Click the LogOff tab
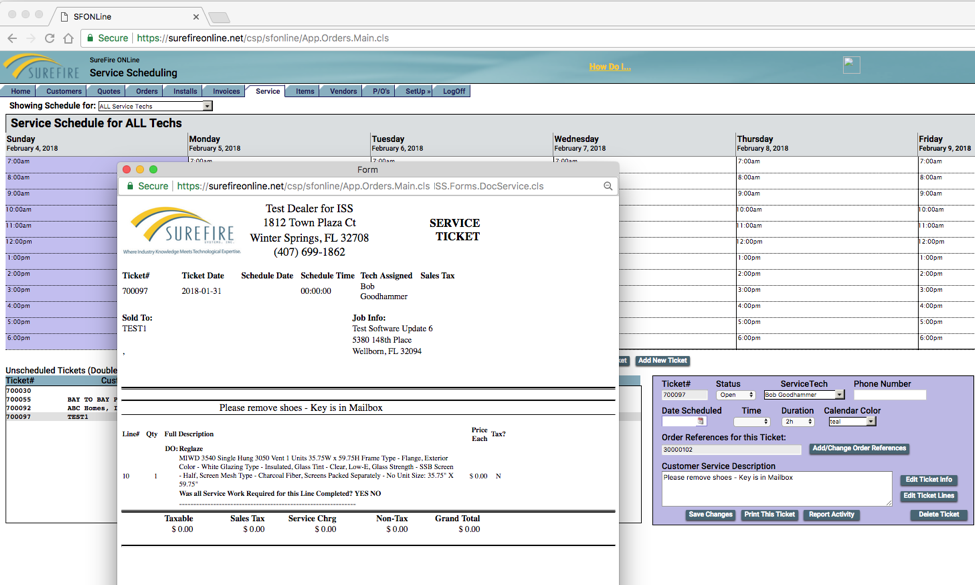The width and height of the screenshot is (975, 585). 454,91
